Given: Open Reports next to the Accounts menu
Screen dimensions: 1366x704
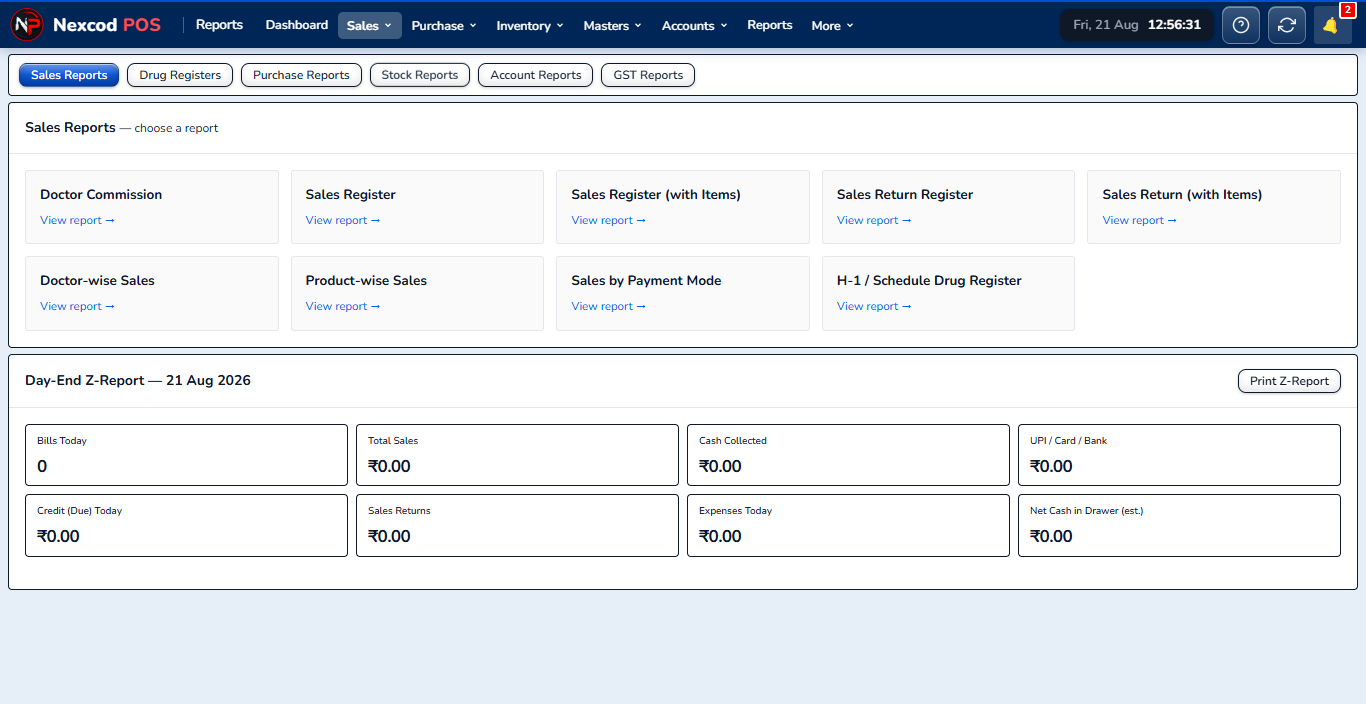Looking at the screenshot, I should 770,25.
